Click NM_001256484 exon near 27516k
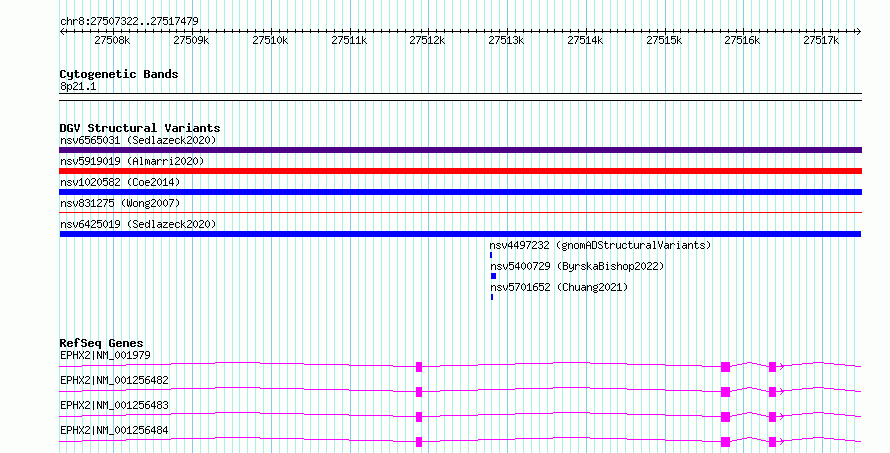The width and height of the screenshot is (890, 453). pos(725,442)
